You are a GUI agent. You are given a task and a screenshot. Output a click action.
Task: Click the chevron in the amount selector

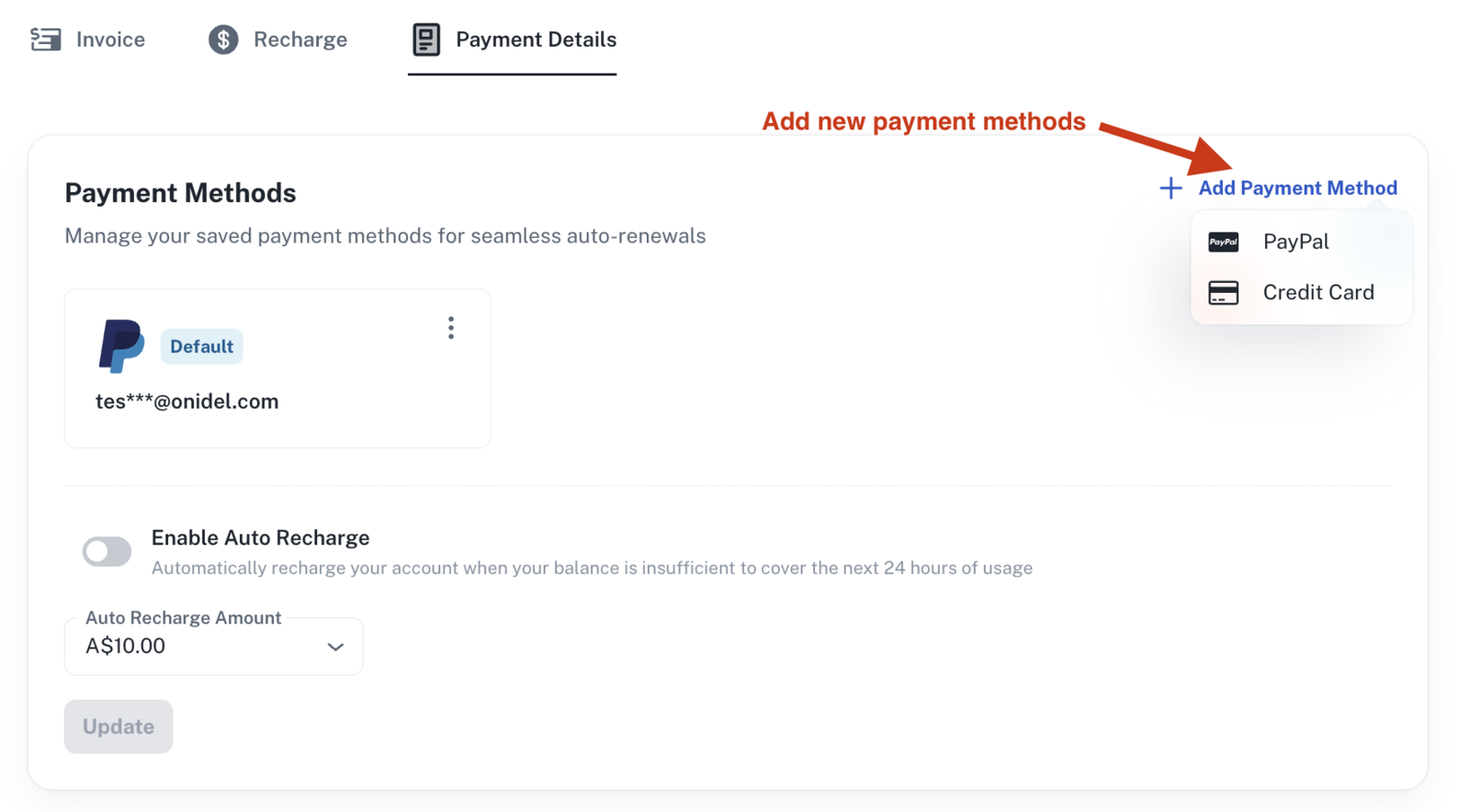coord(335,647)
